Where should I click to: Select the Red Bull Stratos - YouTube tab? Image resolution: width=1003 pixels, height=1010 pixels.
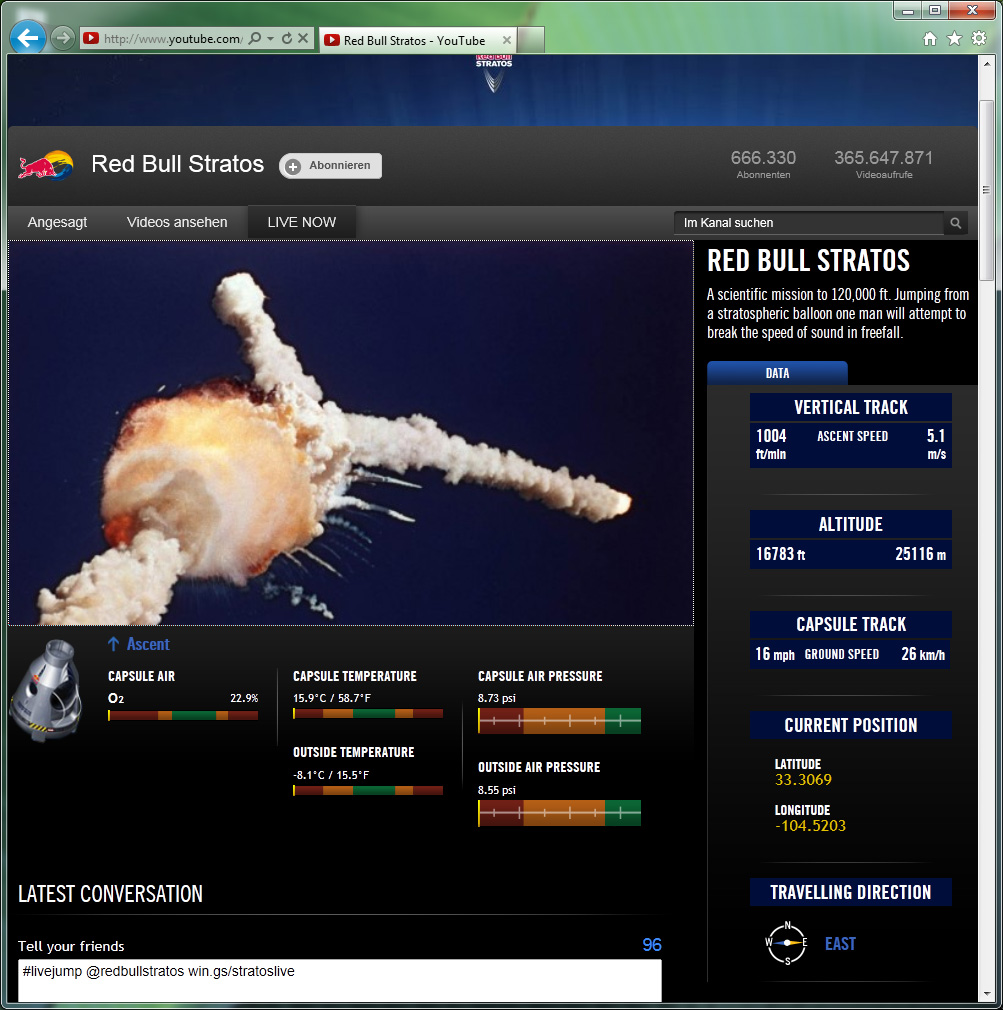pos(415,41)
